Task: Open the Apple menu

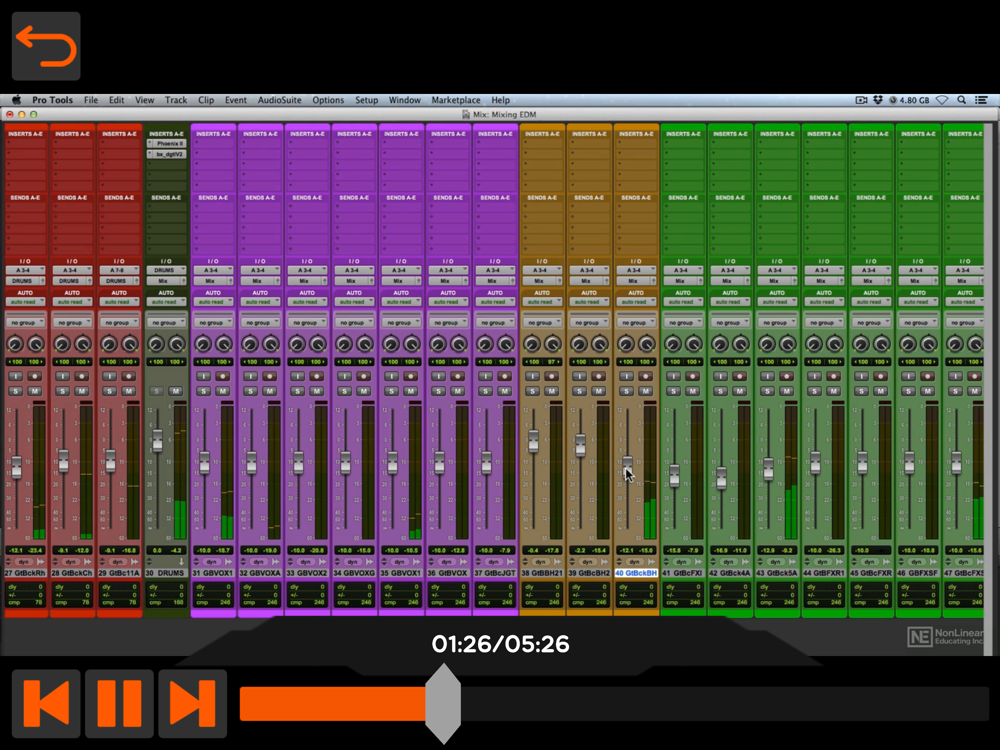Action: point(17,99)
